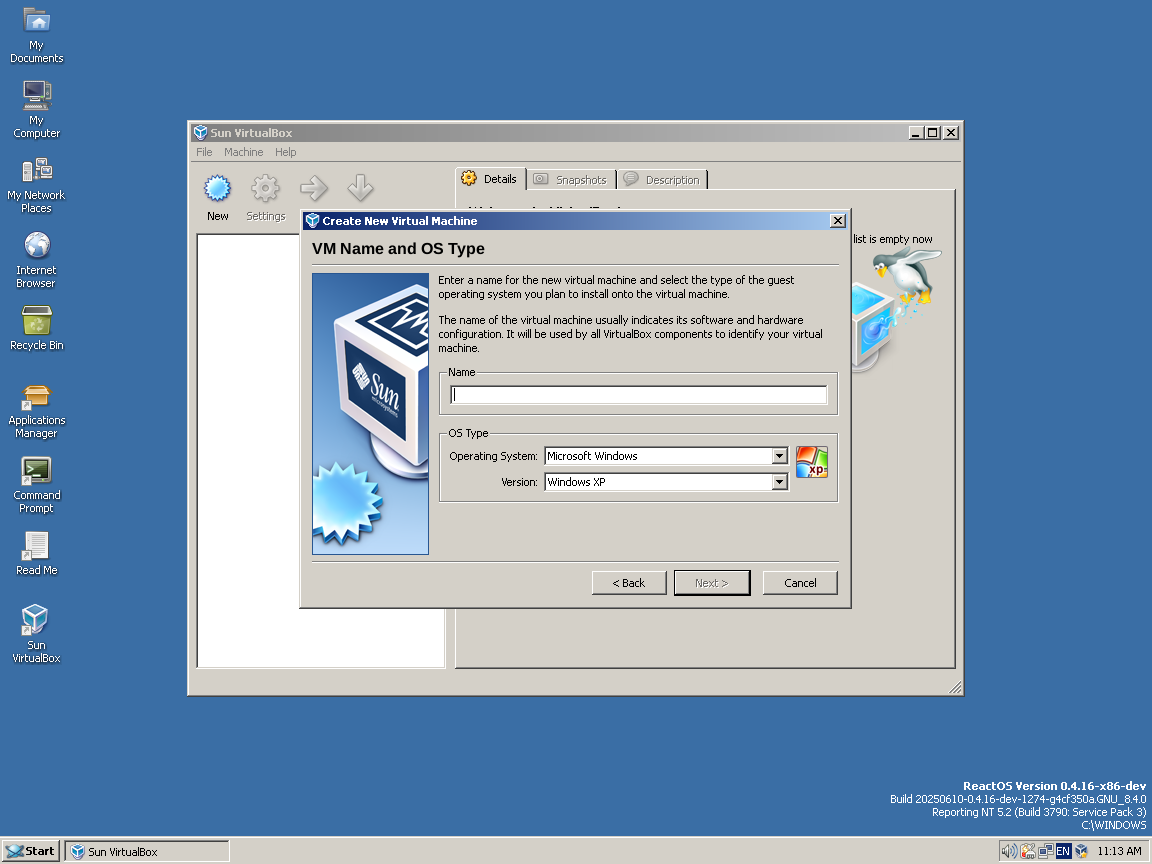
Task: Select the Internet Browser desktop icon
Action: (x=37, y=260)
